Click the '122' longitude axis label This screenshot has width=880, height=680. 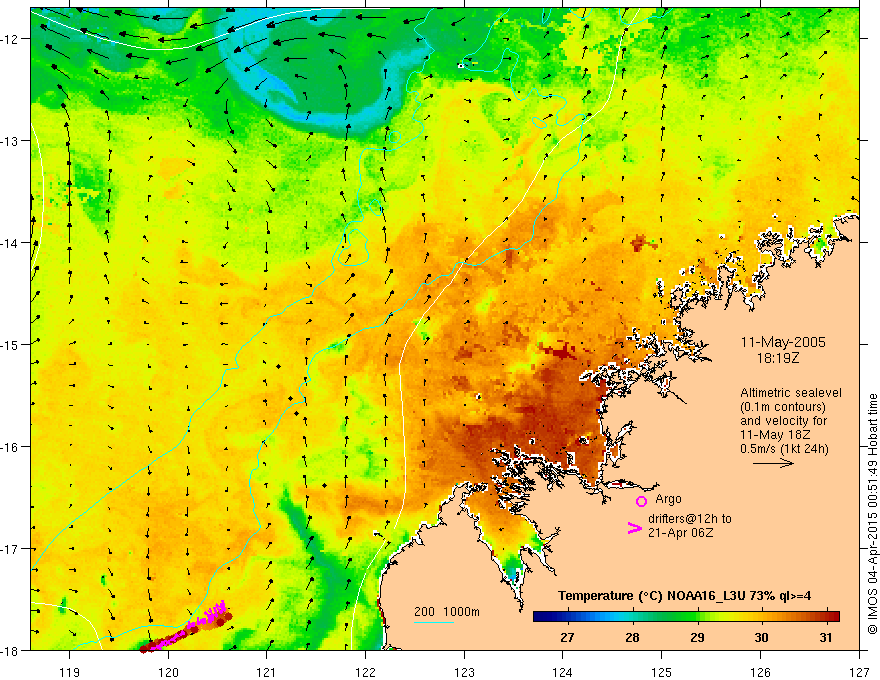coord(365,672)
